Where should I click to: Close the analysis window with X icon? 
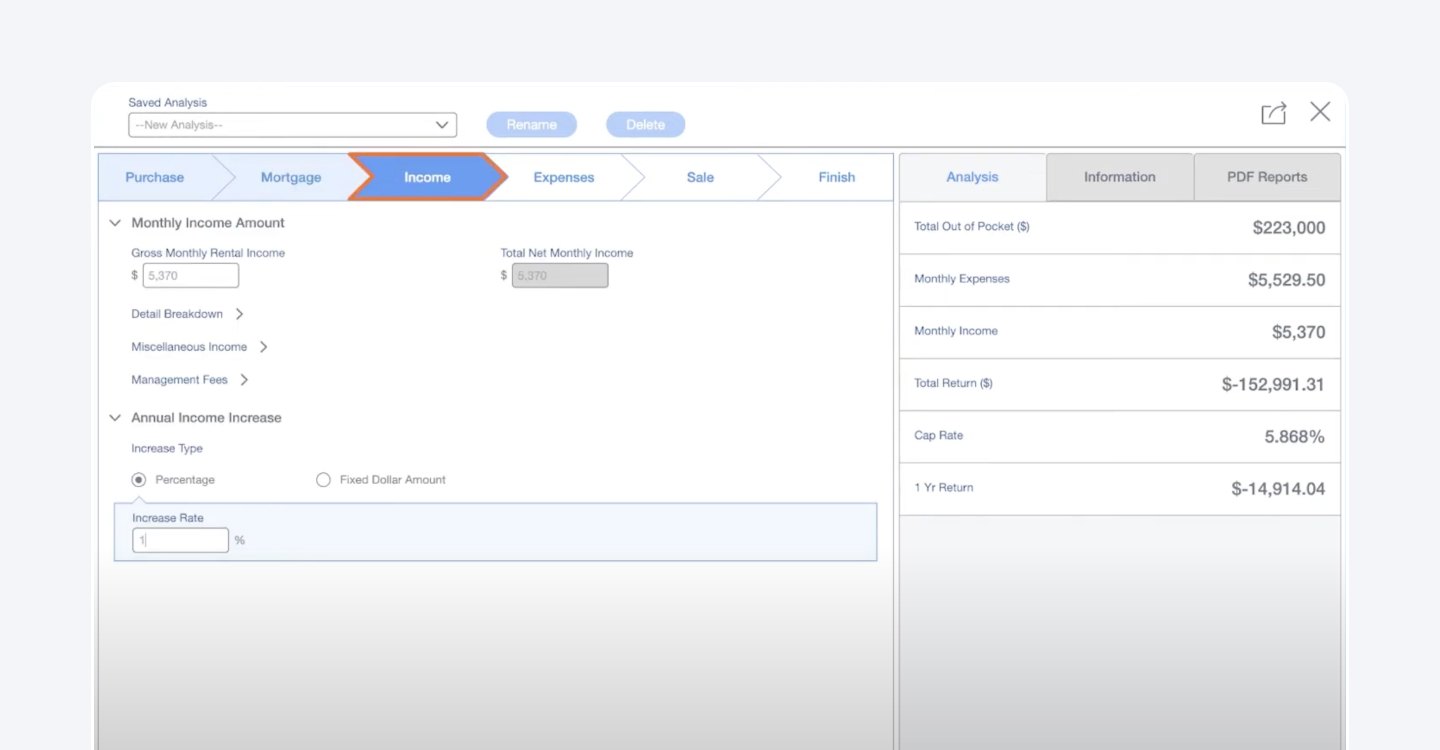point(1320,112)
